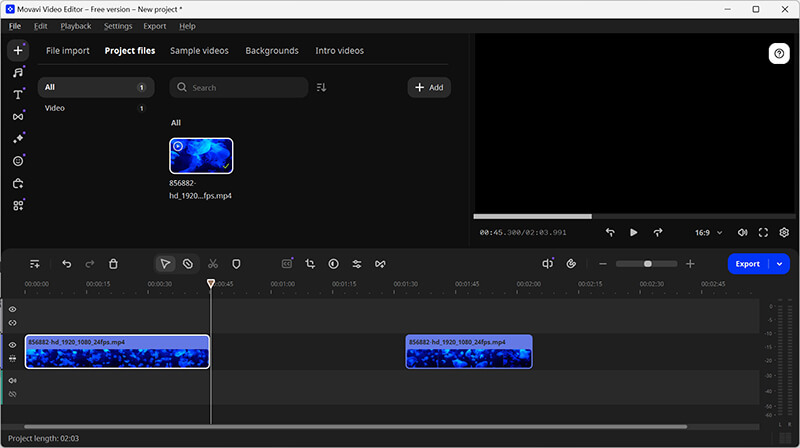Open the Settings menu
This screenshot has height=448, width=800.
[118, 26]
